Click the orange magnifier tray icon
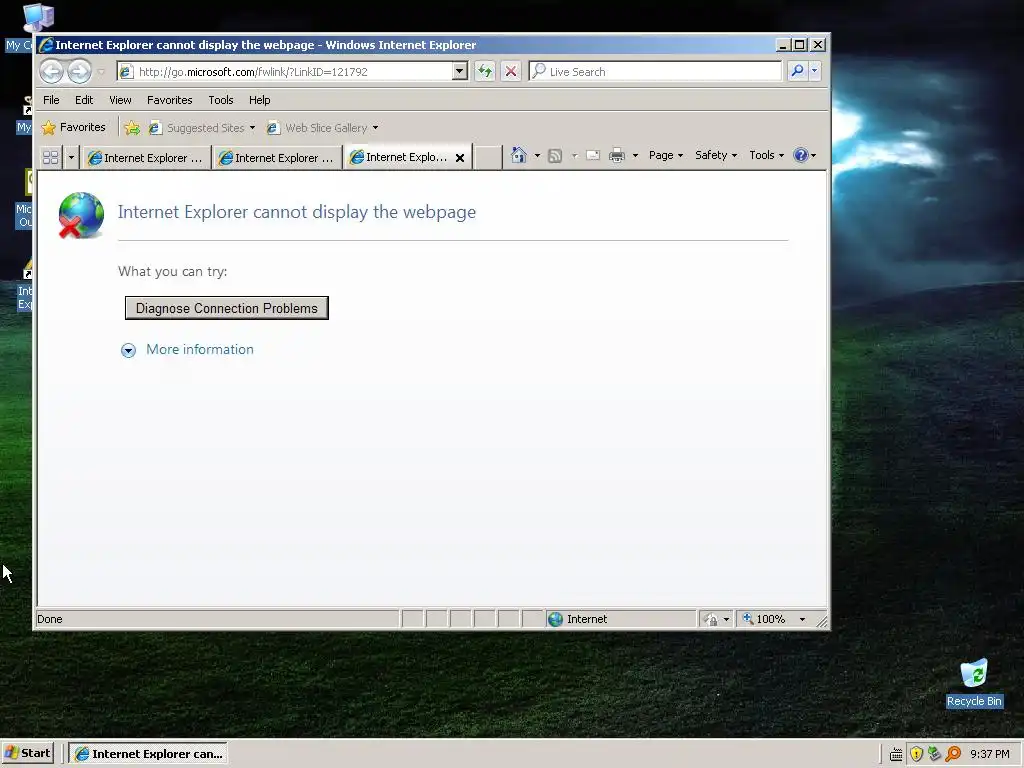This screenshot has width=1024, height=768. [x=953, y=754]
